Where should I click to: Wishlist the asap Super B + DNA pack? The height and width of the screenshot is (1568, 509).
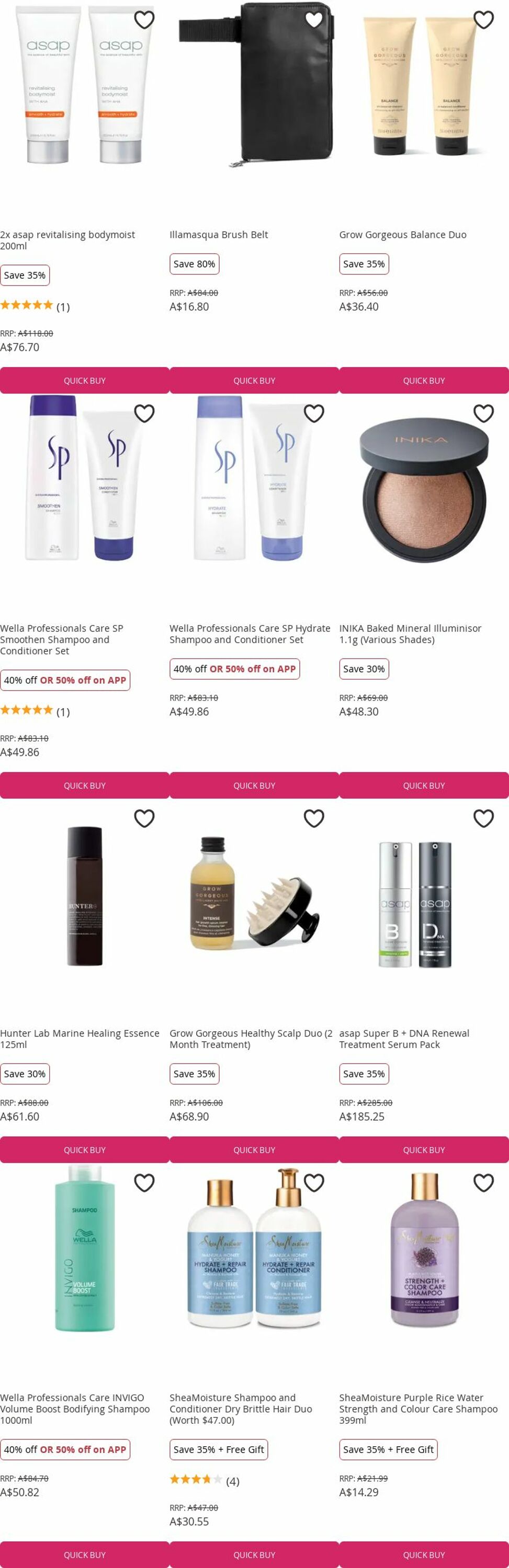tap(483, 818)
